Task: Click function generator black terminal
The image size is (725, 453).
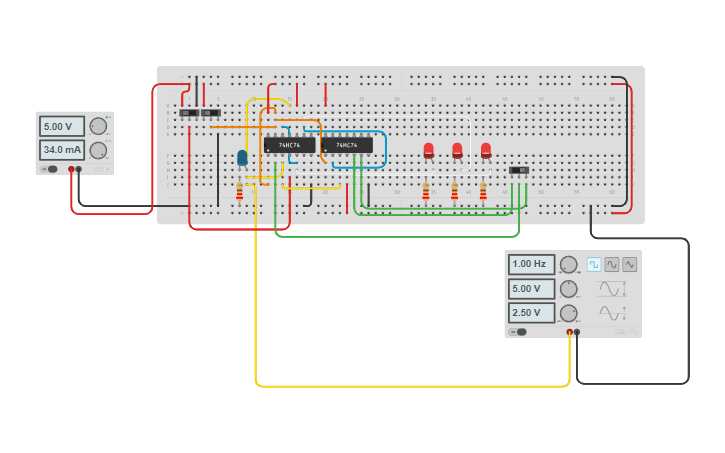Action: tap(577, 332)
